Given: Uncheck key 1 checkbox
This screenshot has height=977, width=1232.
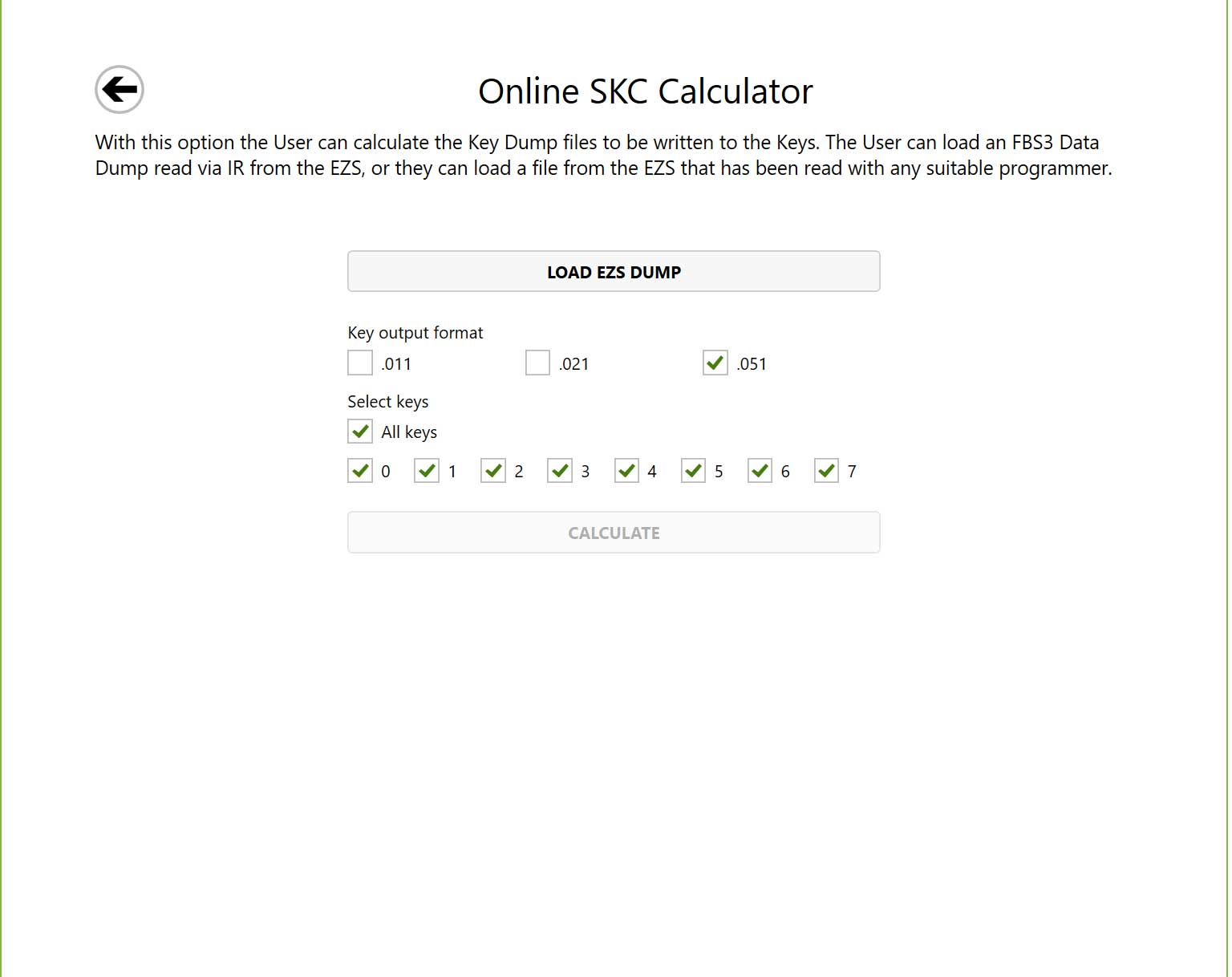Looking at the screenshot, I should pyautogui.click(x=427, y=471).
